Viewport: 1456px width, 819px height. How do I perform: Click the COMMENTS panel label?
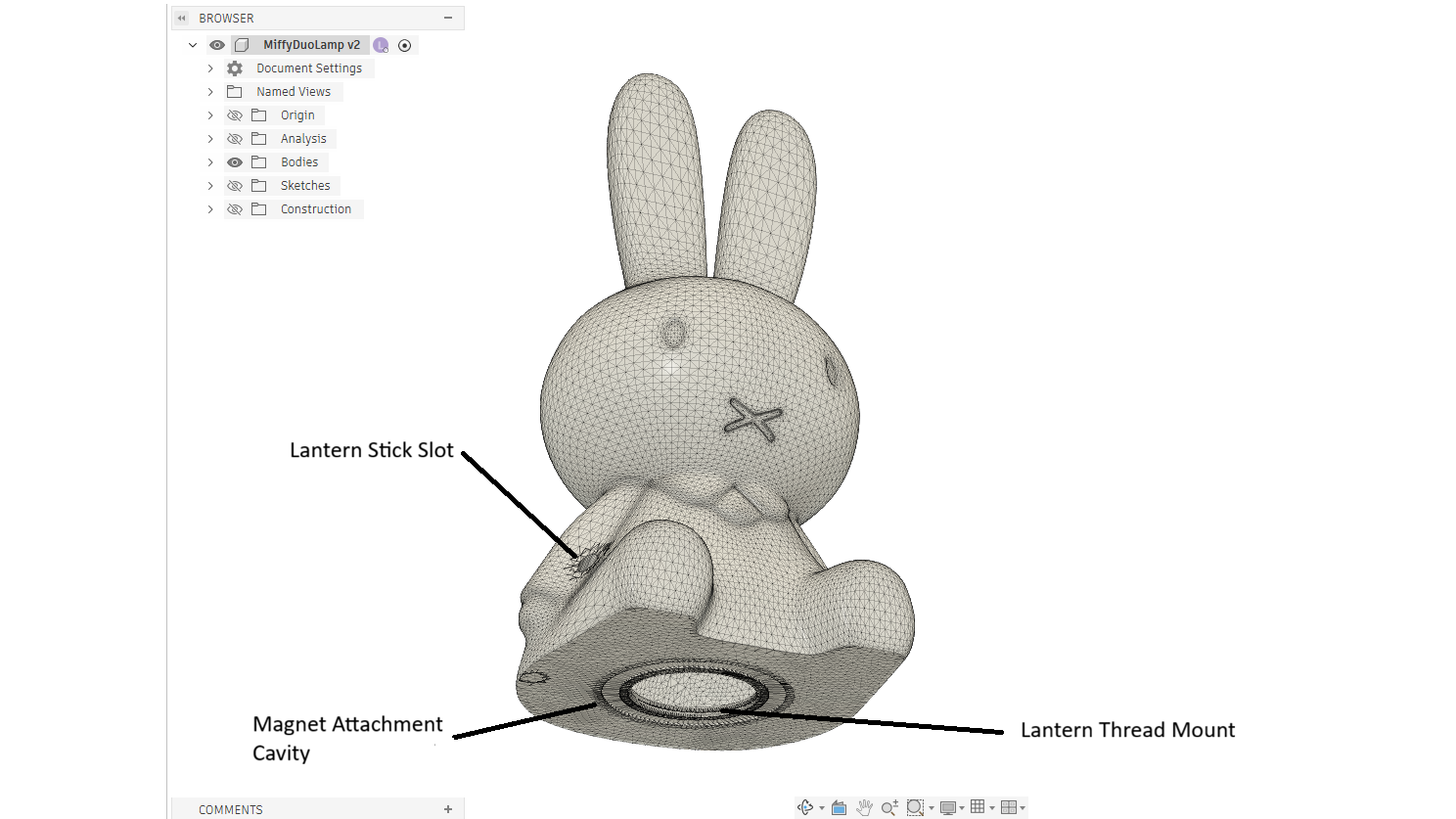click(231, 810)
